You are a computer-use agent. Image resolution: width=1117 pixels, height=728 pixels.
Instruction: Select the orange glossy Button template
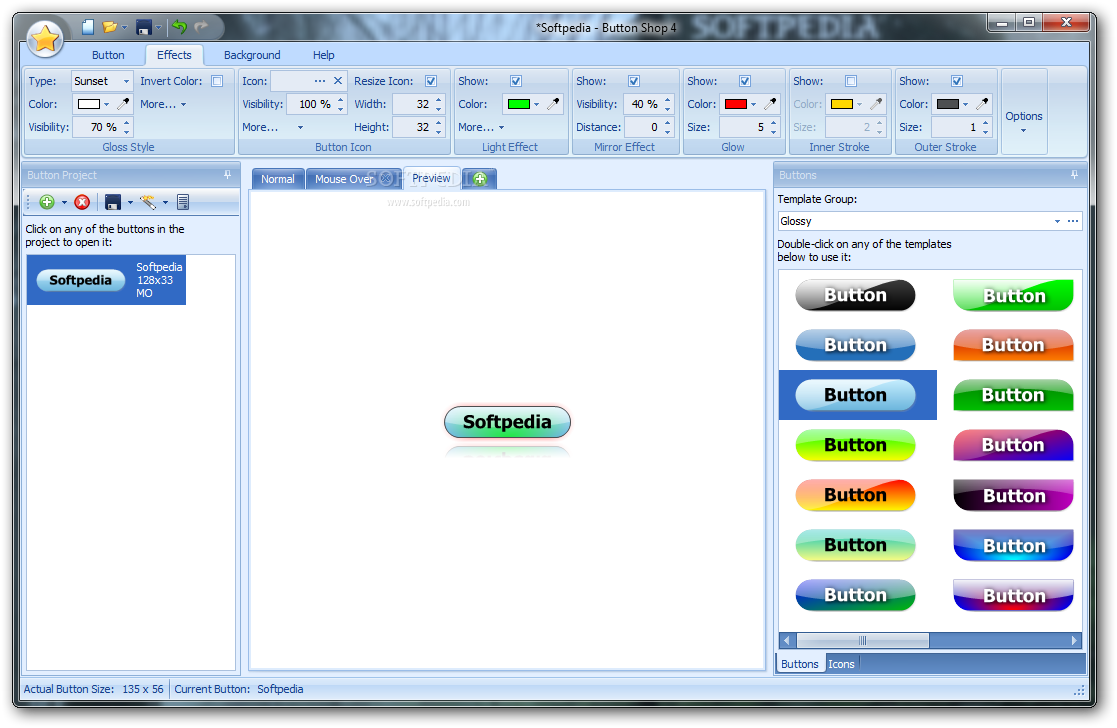1013,345
